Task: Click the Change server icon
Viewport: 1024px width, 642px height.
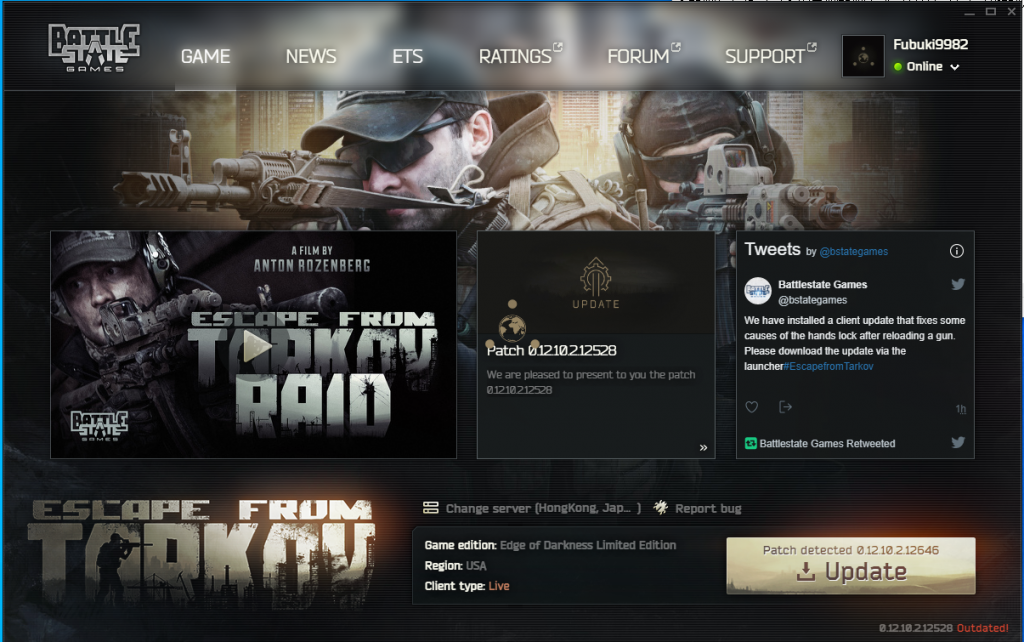Action: pyautogui.click(x=430, y=508)
